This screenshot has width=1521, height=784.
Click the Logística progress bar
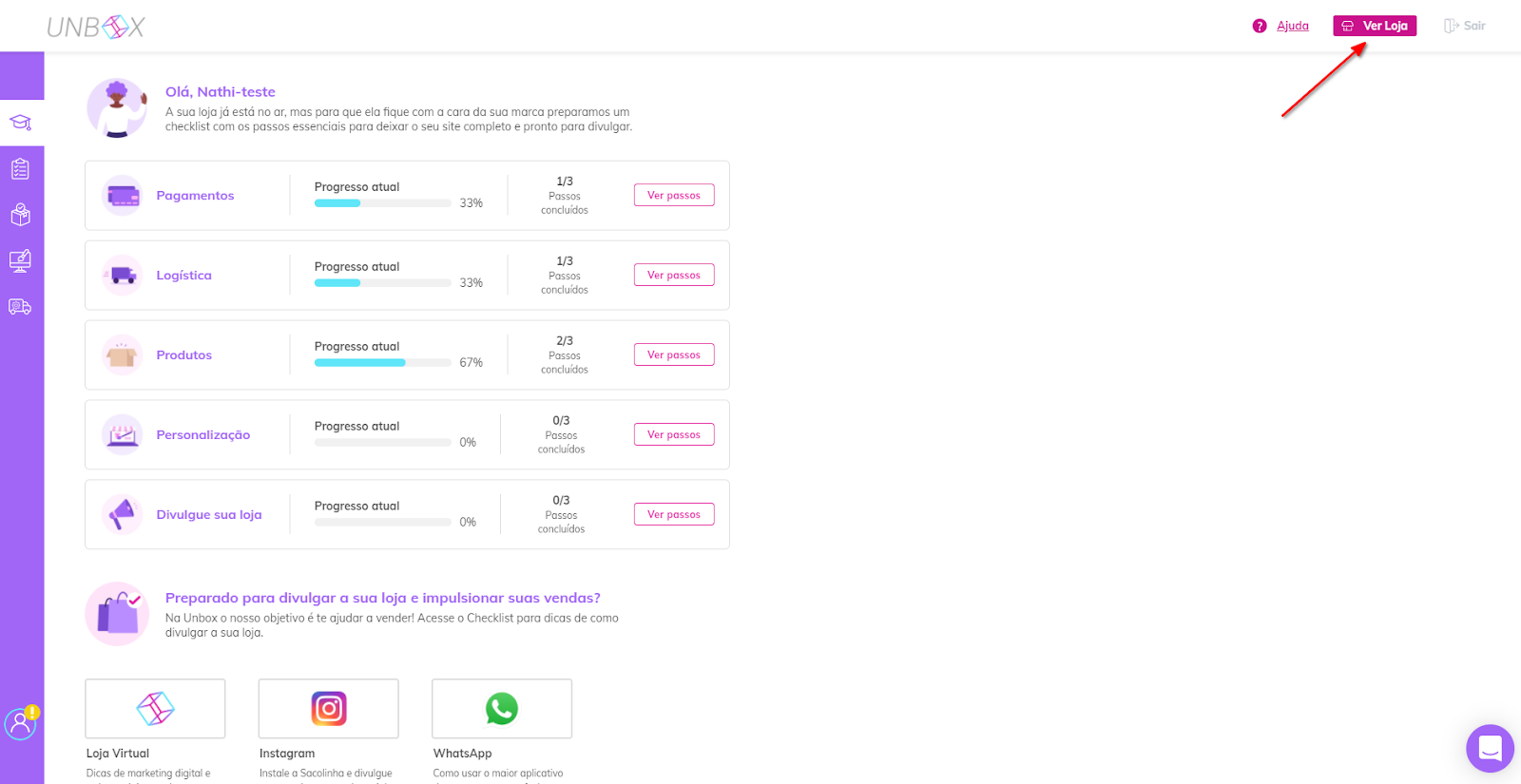click(x=383, y=283)
